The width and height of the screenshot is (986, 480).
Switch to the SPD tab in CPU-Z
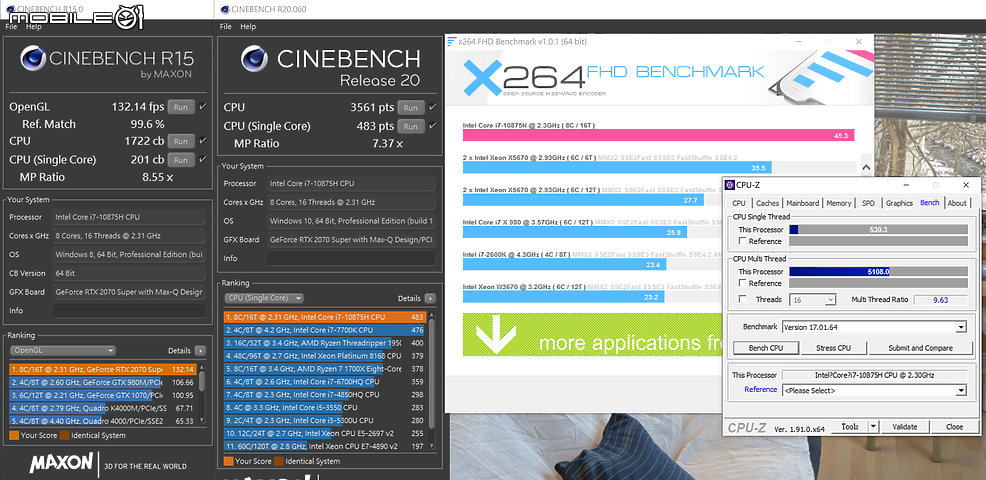868,203
